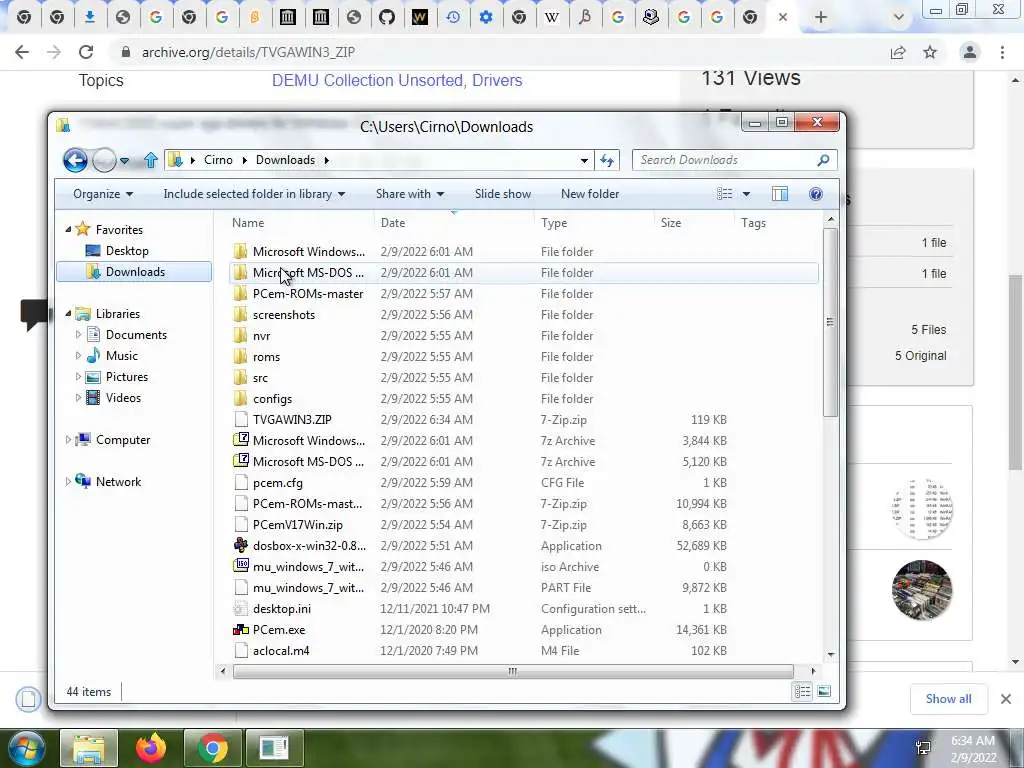Expand the Videos library node

[78, 398]
